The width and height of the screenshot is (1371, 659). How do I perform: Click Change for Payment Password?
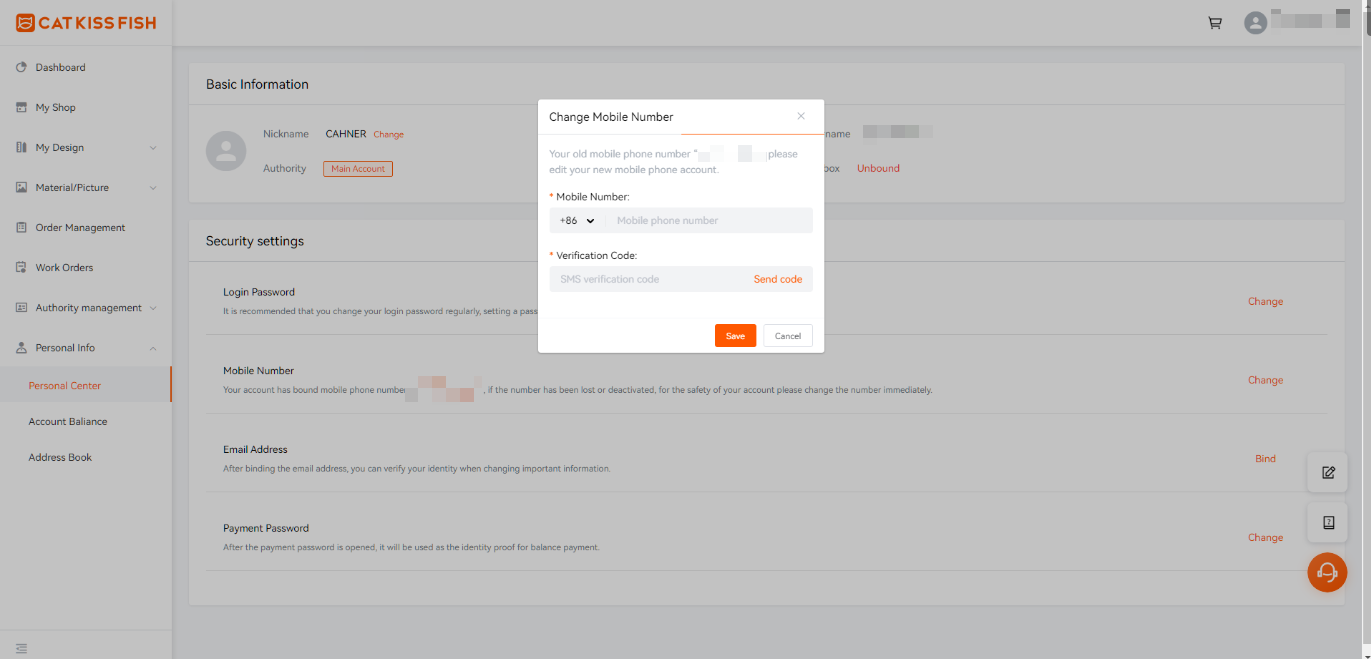click(x=1265, y=537)
